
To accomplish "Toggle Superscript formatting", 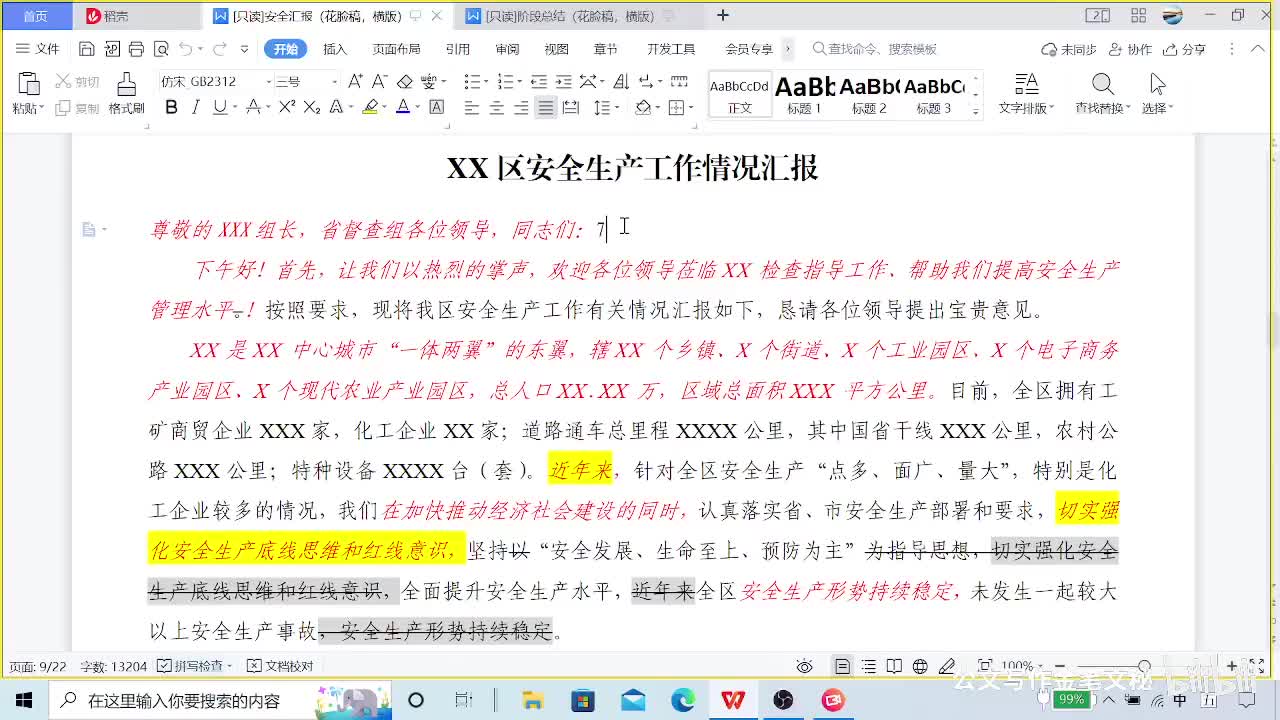I will (x=286, y=108).
